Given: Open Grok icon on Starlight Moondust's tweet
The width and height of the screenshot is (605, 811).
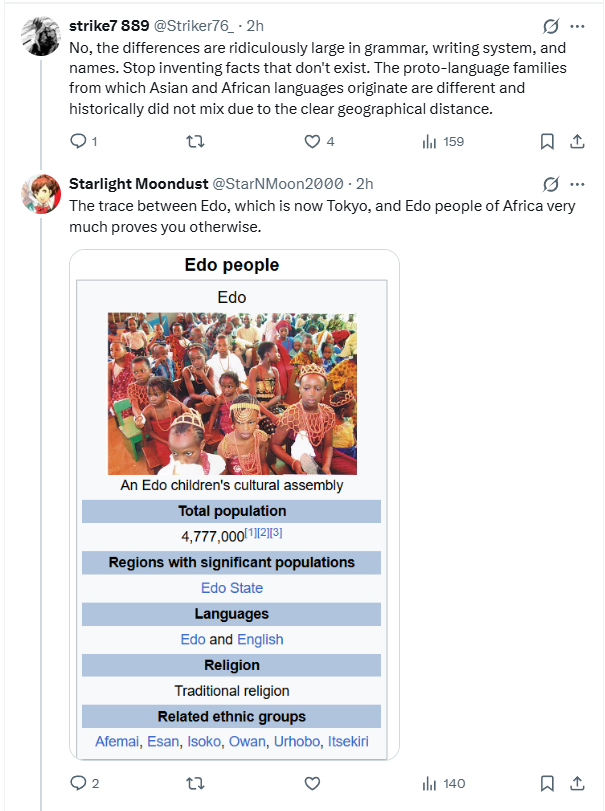Looking at the screenshot, I should 551,184.
